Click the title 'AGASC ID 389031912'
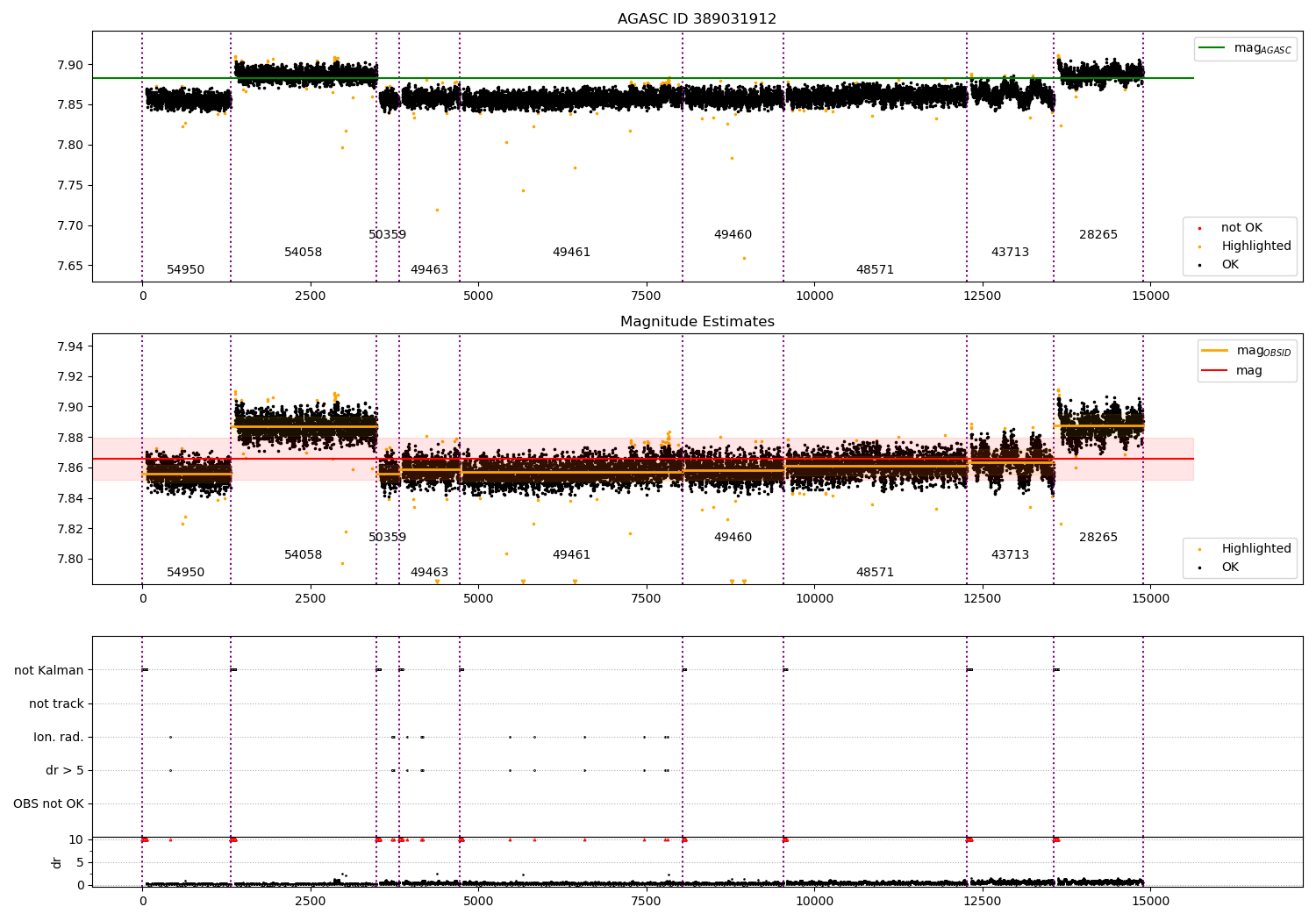 (x=697, y=18)
